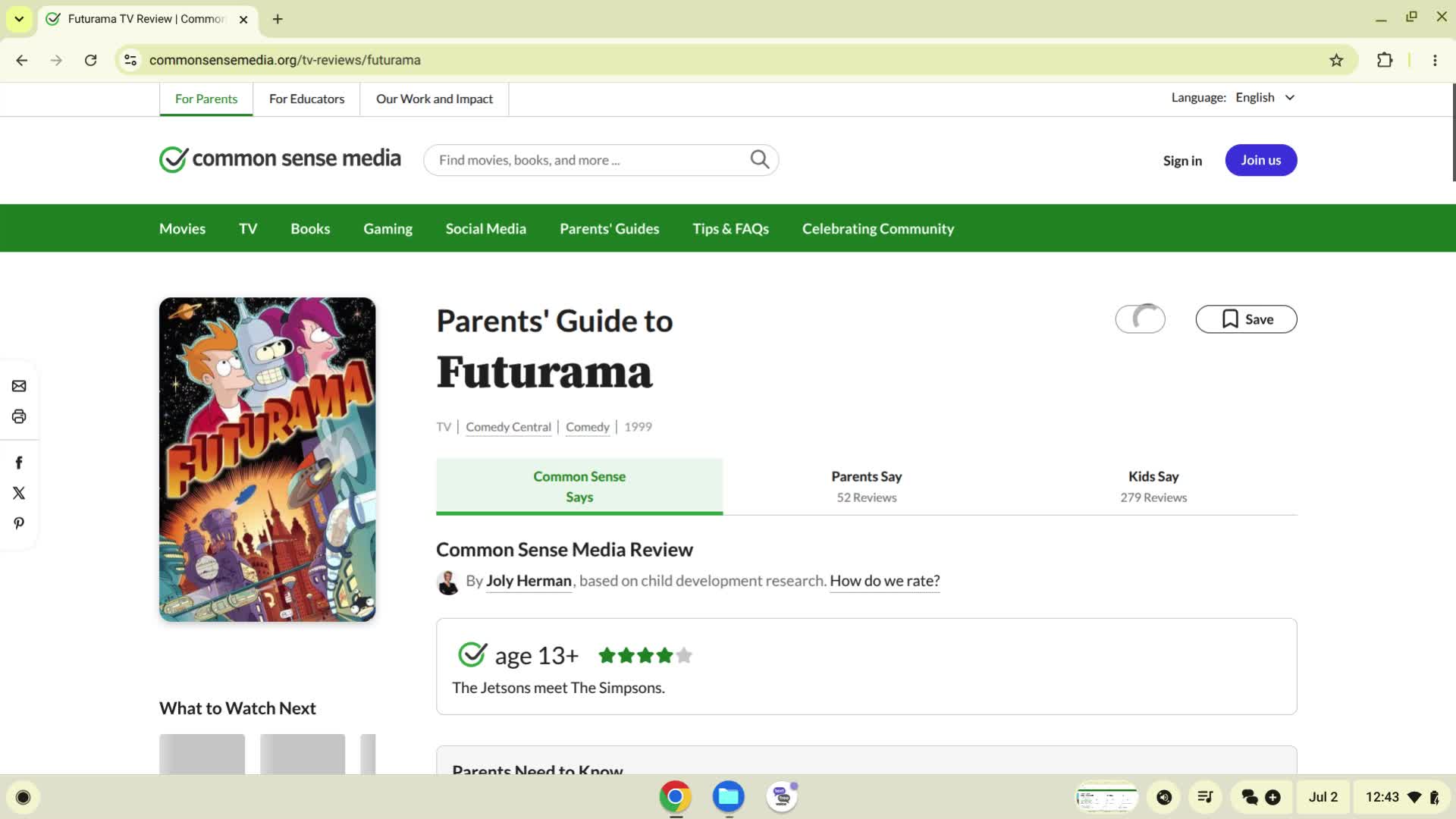Open recent screenshot preview in shelf
The height and width of the screenshot is (819, 1456).
pyautogui.click(x=1106, y=797)
